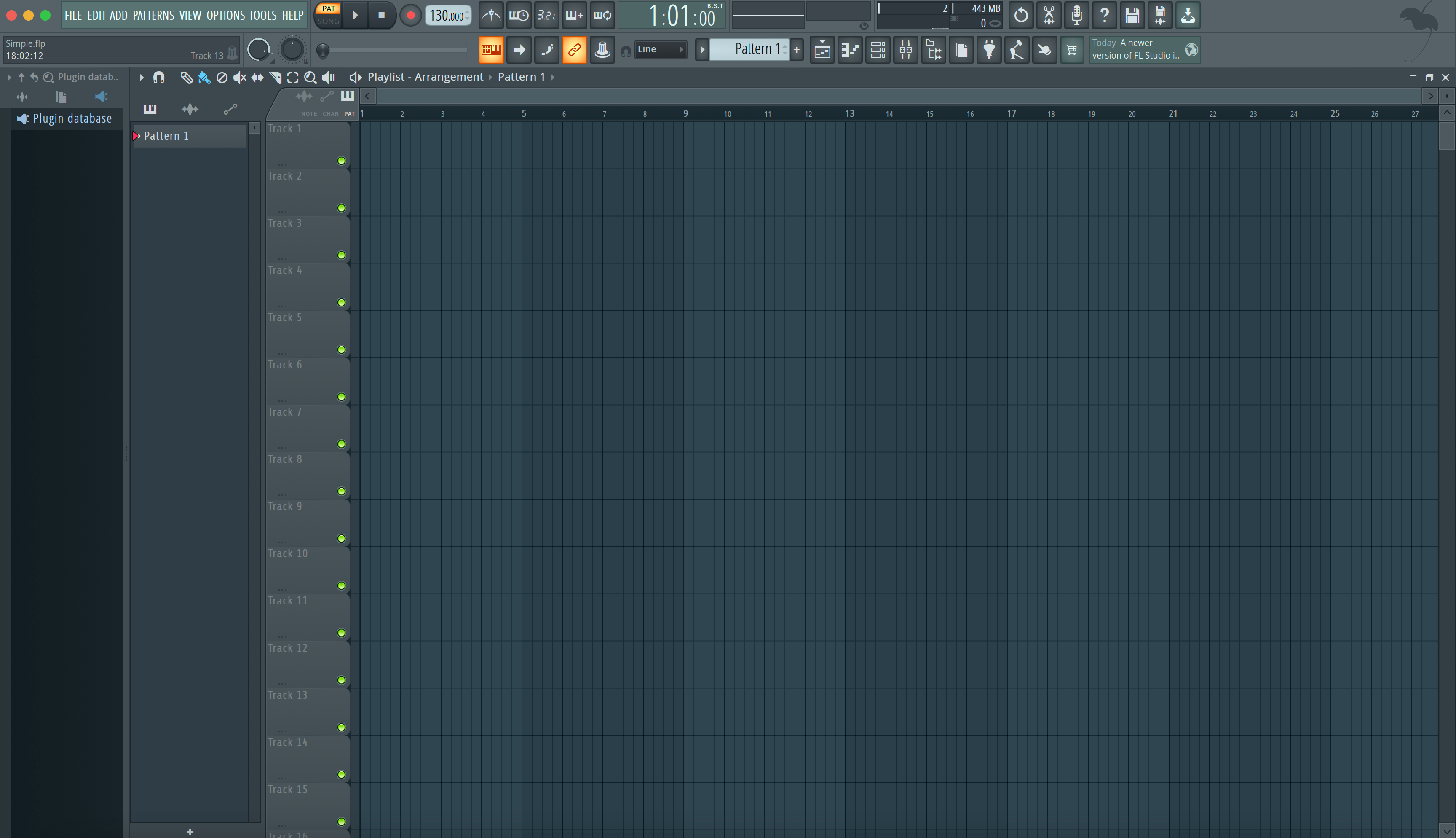Collapse picker panel small arrow button

[x=254, y=128]
